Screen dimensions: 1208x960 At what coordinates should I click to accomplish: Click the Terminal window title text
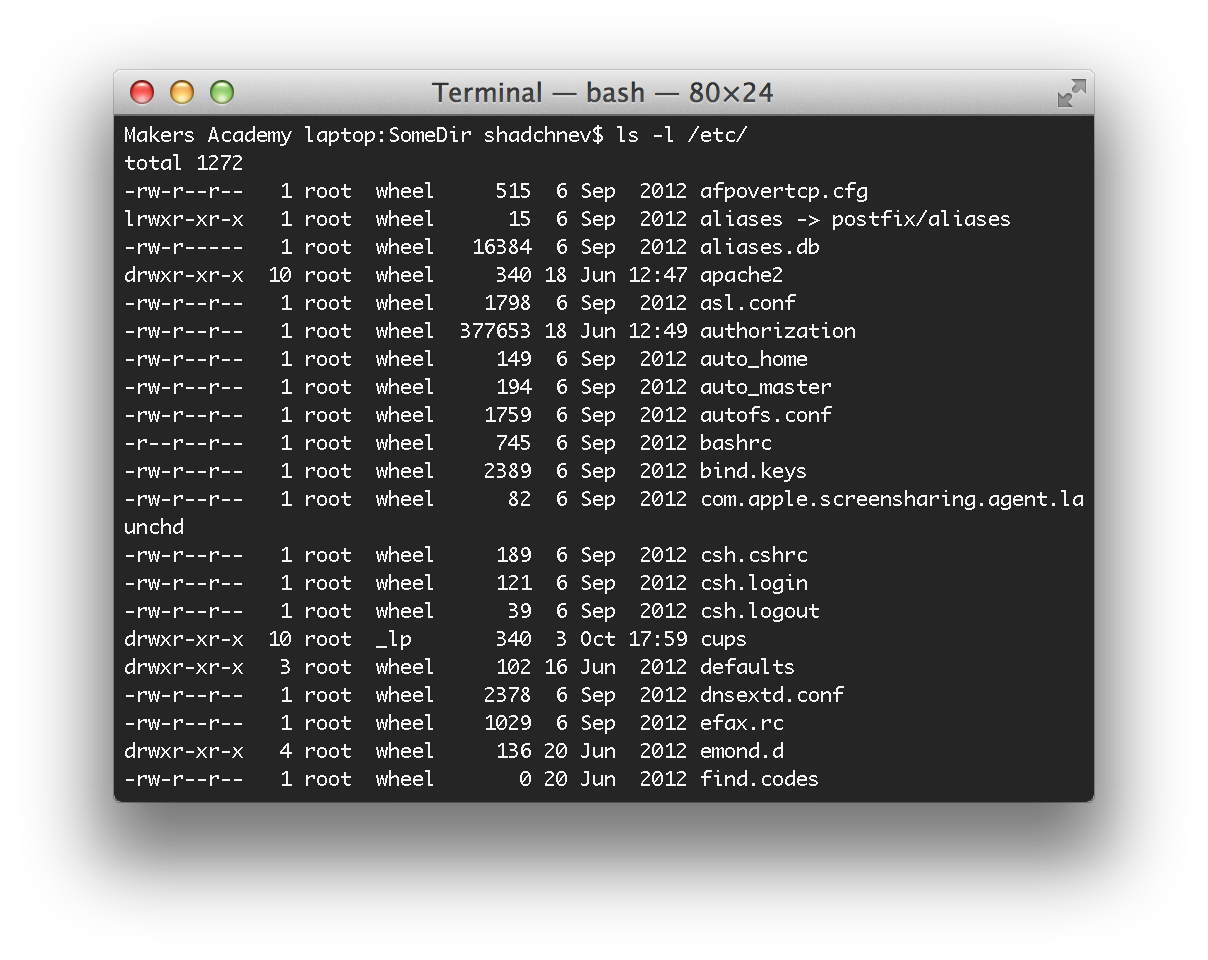click(602, 93)
